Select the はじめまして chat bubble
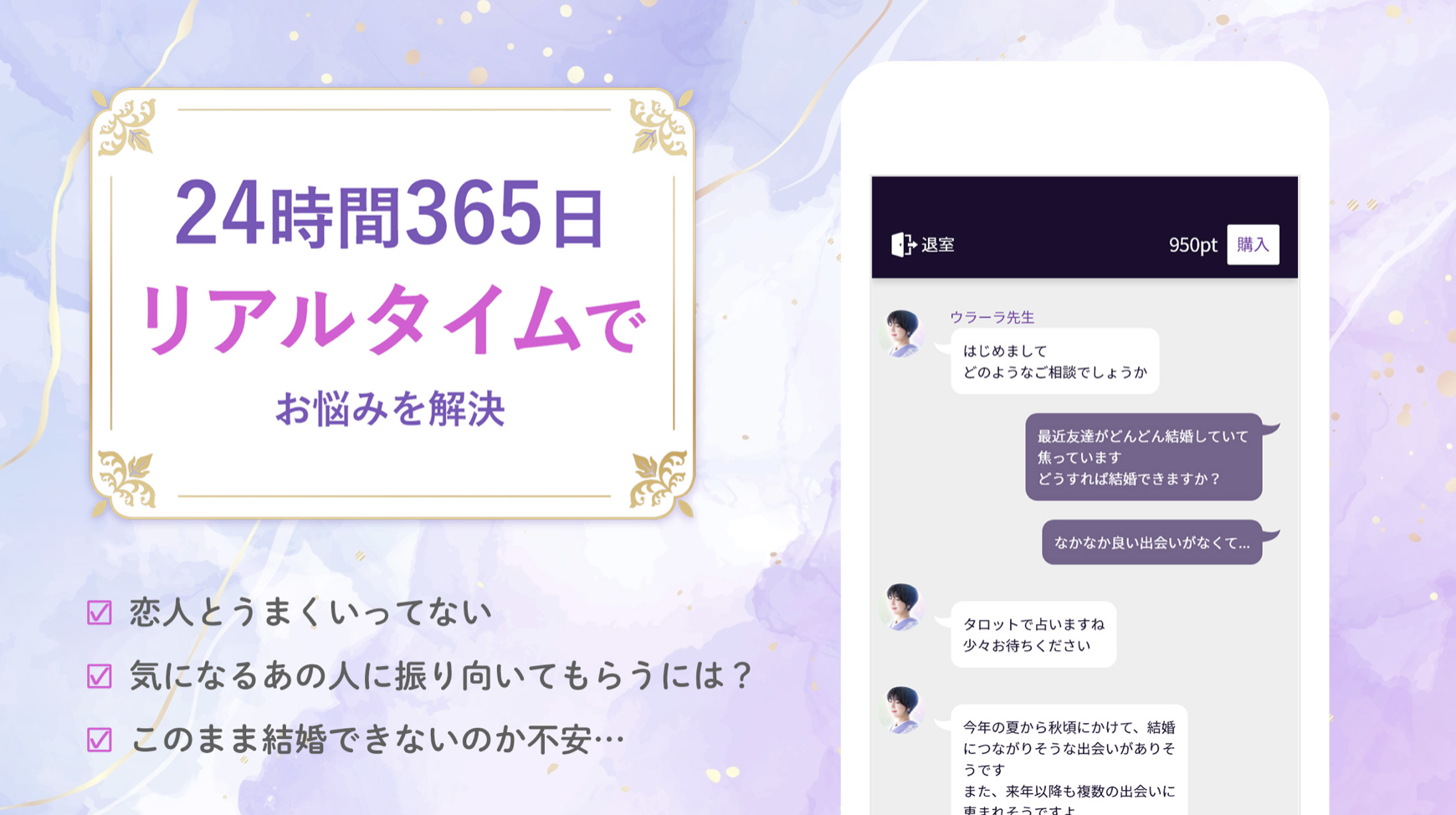Viewport: 1456px width, 815px height. [x=1054, y=361]
